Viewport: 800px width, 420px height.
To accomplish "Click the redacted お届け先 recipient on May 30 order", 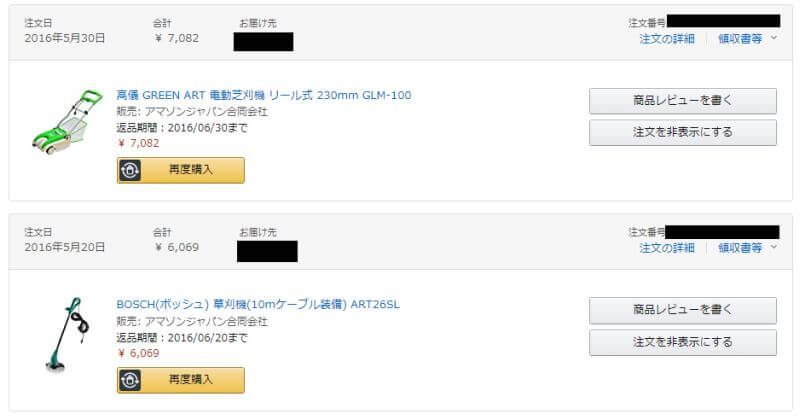I will coord(263,41).
